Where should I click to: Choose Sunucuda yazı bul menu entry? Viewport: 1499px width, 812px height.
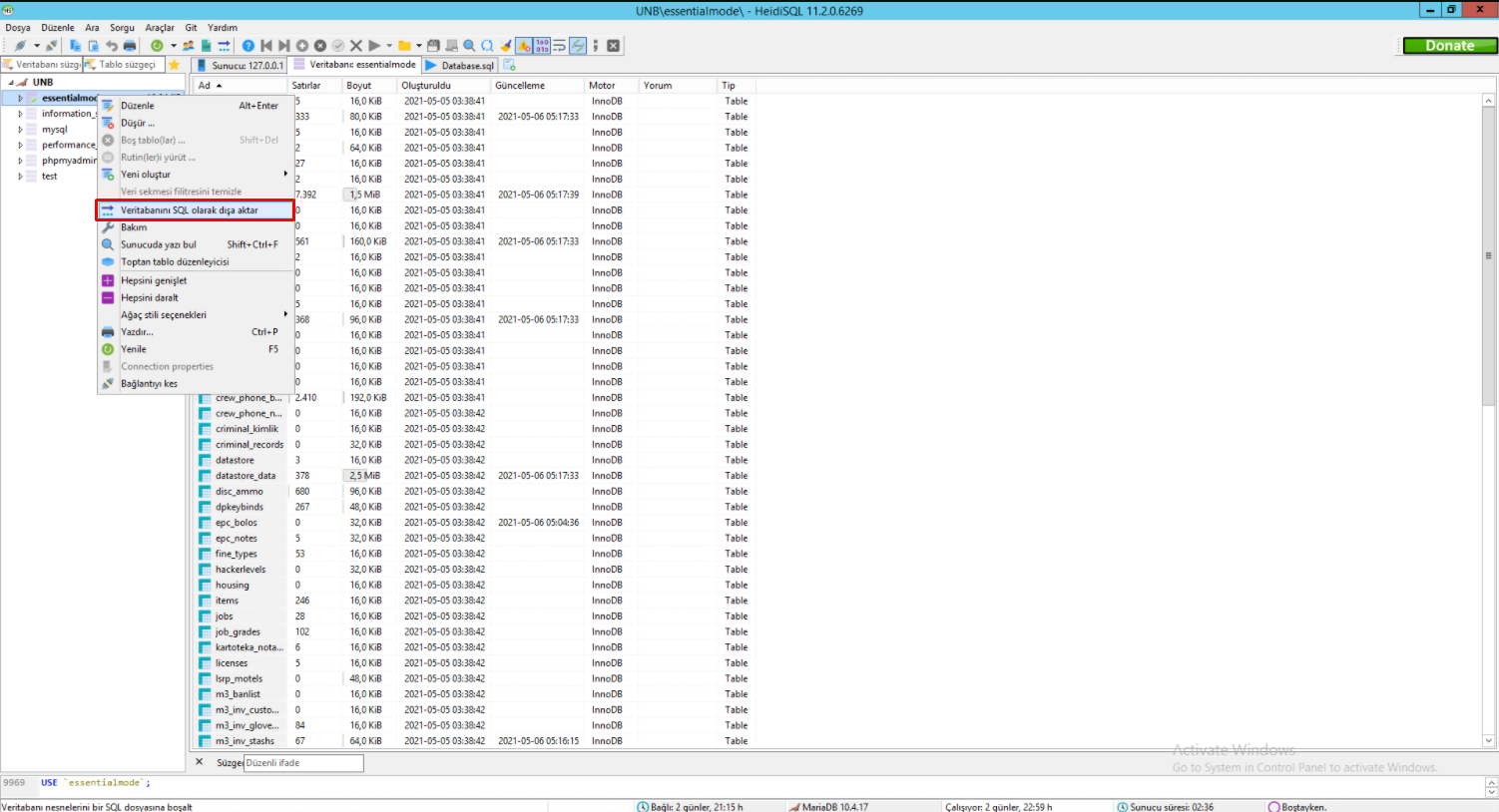(x=196, y=244)
